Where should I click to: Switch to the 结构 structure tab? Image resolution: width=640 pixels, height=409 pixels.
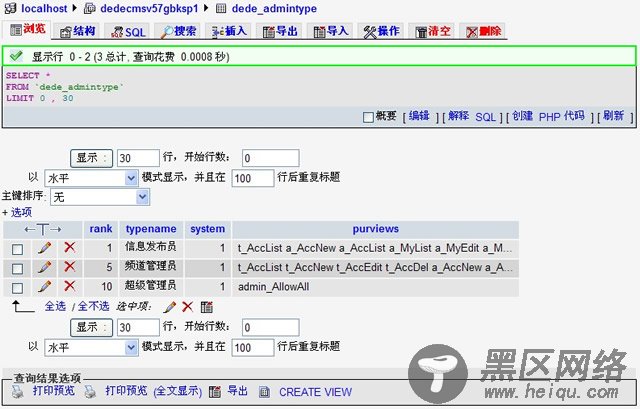coord(78,31)
